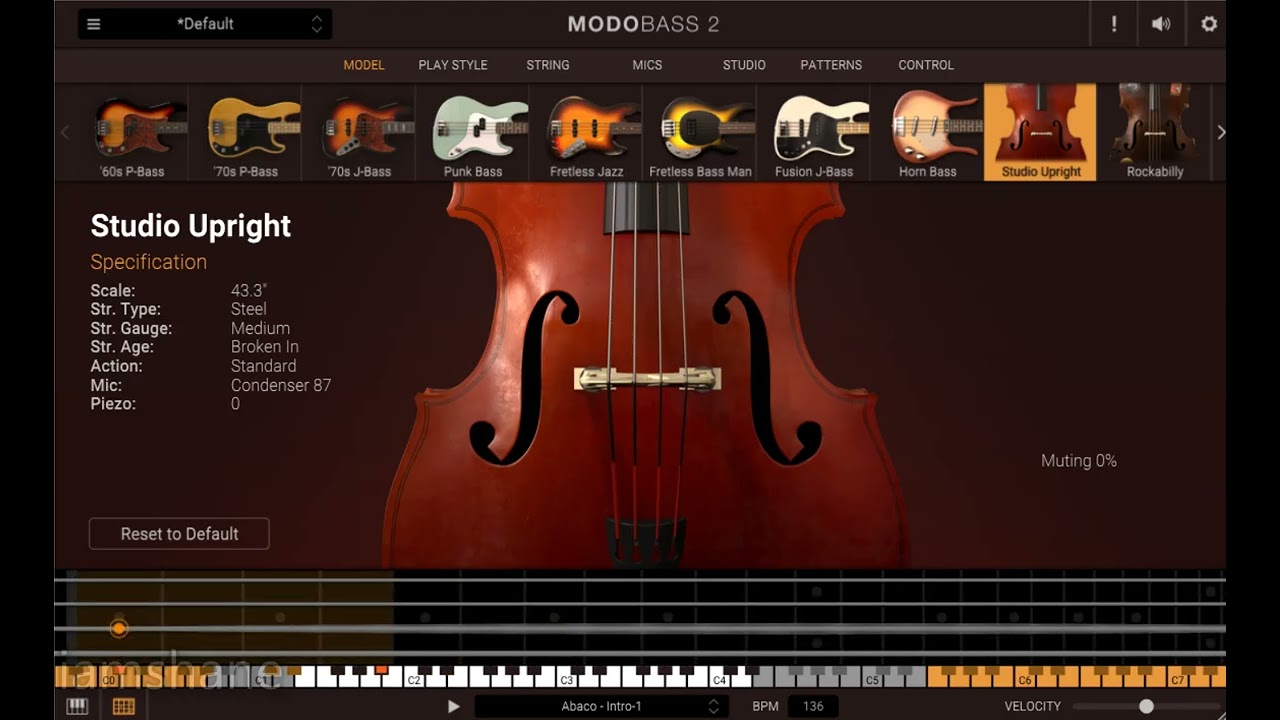Switch to the STUDIO tab

click(744, 65)
